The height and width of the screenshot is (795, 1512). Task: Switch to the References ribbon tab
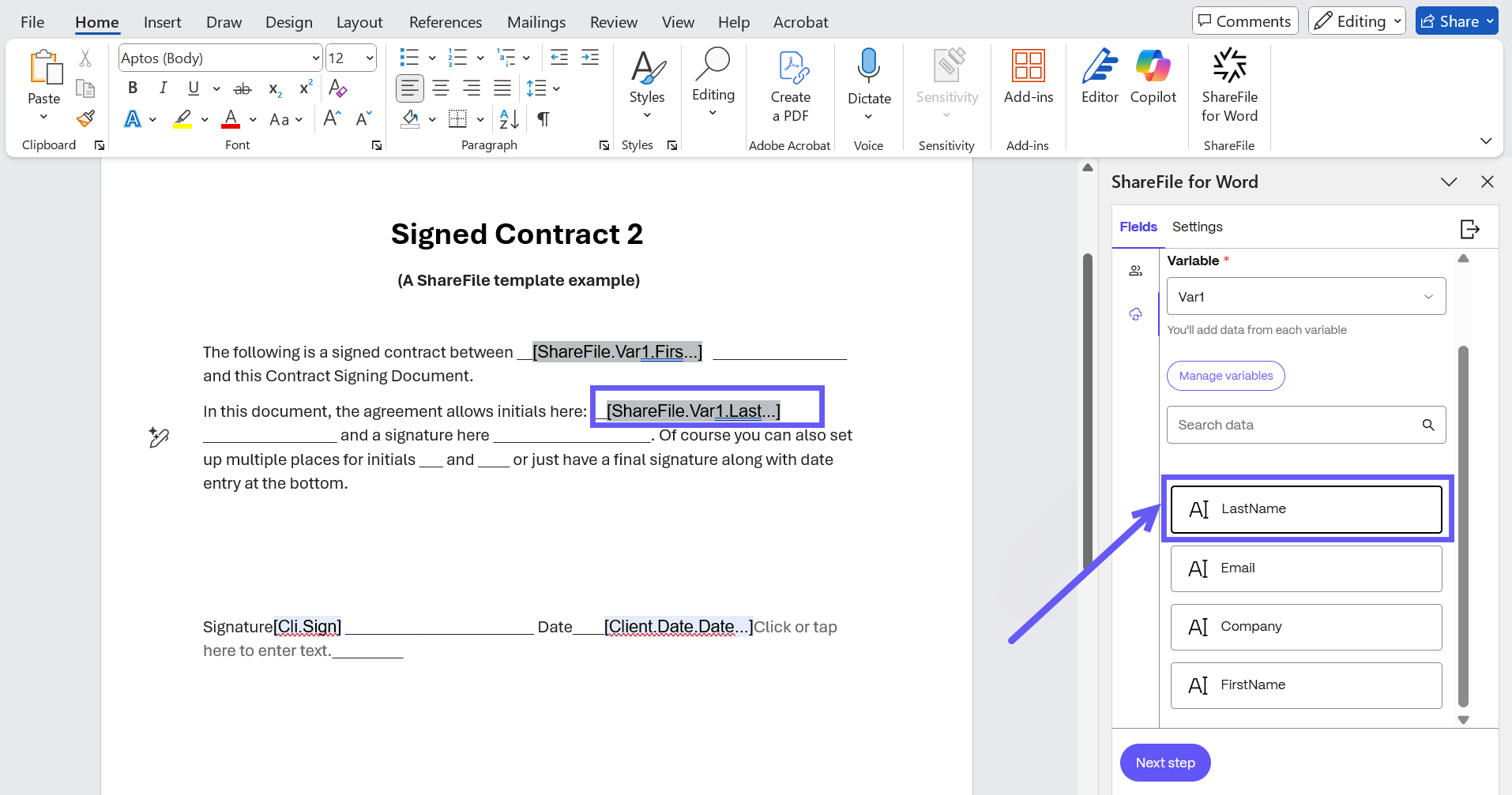(445, 22)
